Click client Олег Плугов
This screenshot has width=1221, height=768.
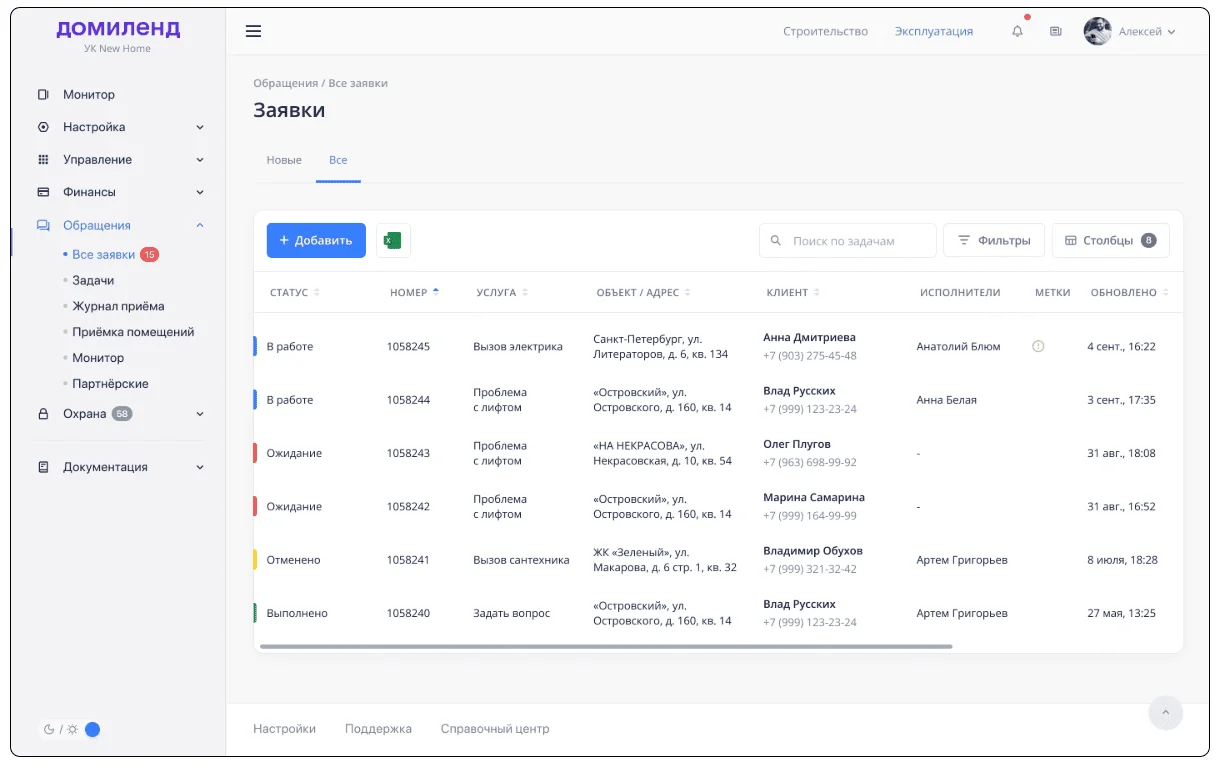pos(796,444)
